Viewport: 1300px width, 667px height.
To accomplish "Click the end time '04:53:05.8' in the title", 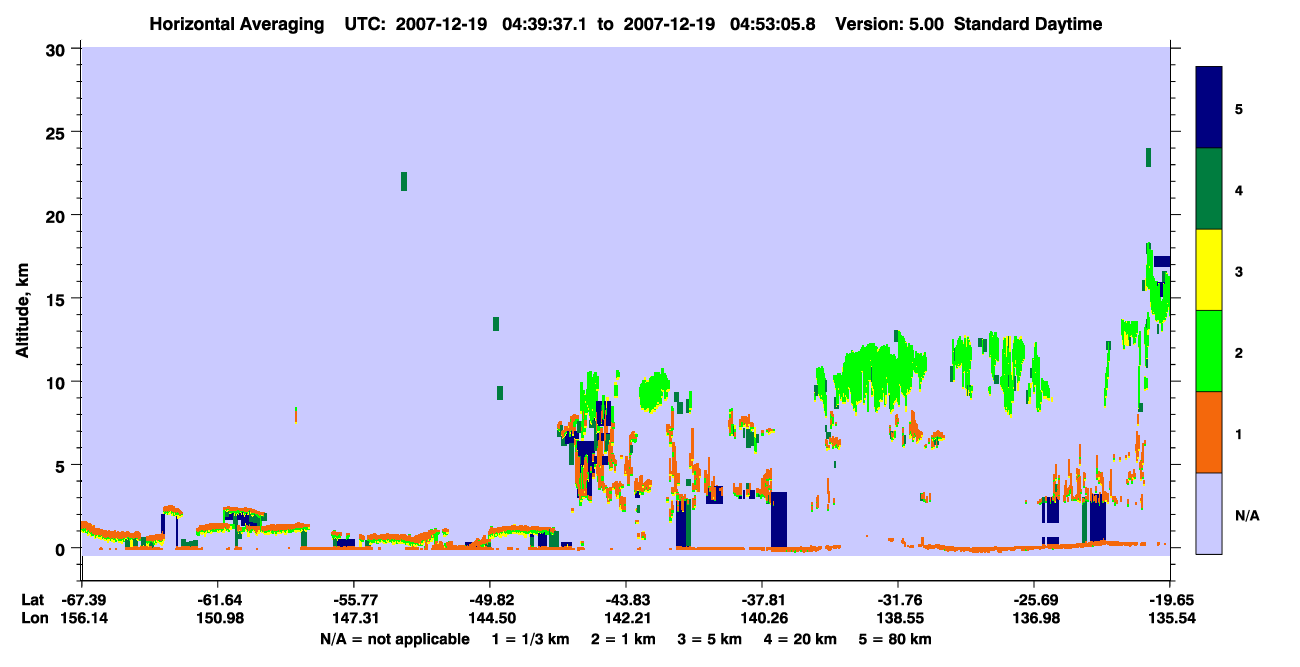I will pyautogui.click(x=774, y=24).
